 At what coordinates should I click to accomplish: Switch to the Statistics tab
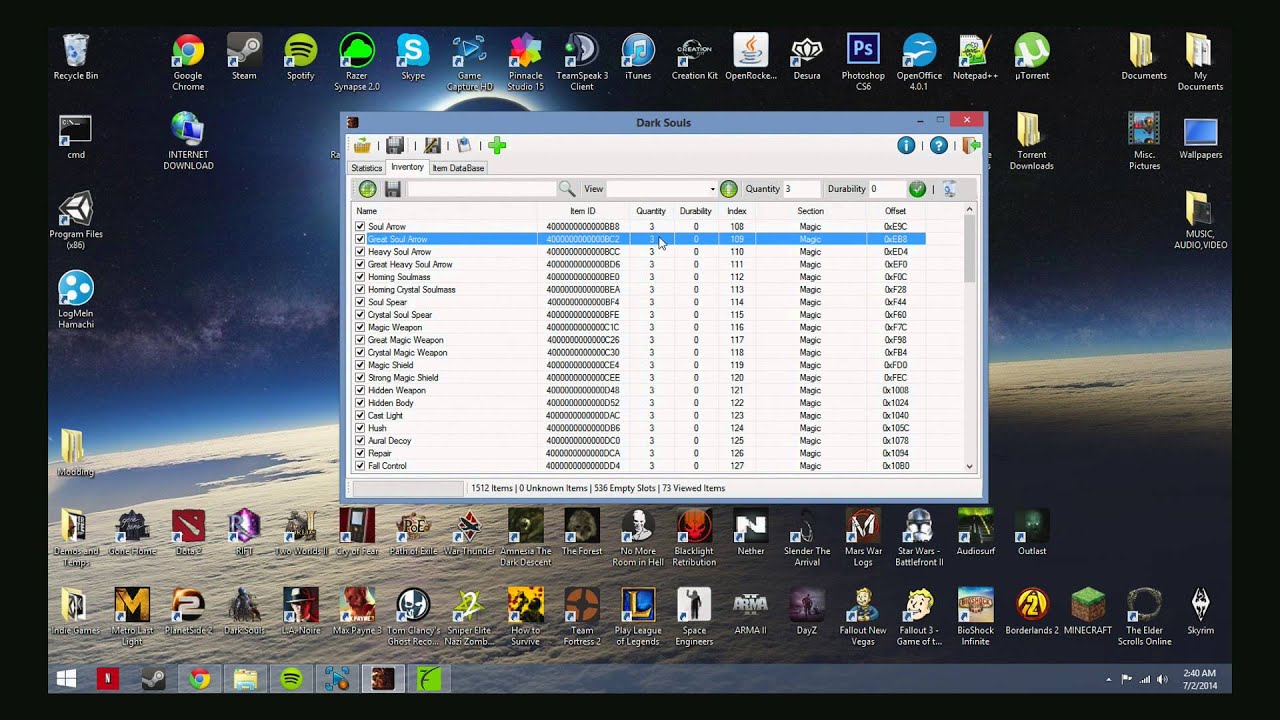[366, 168]
